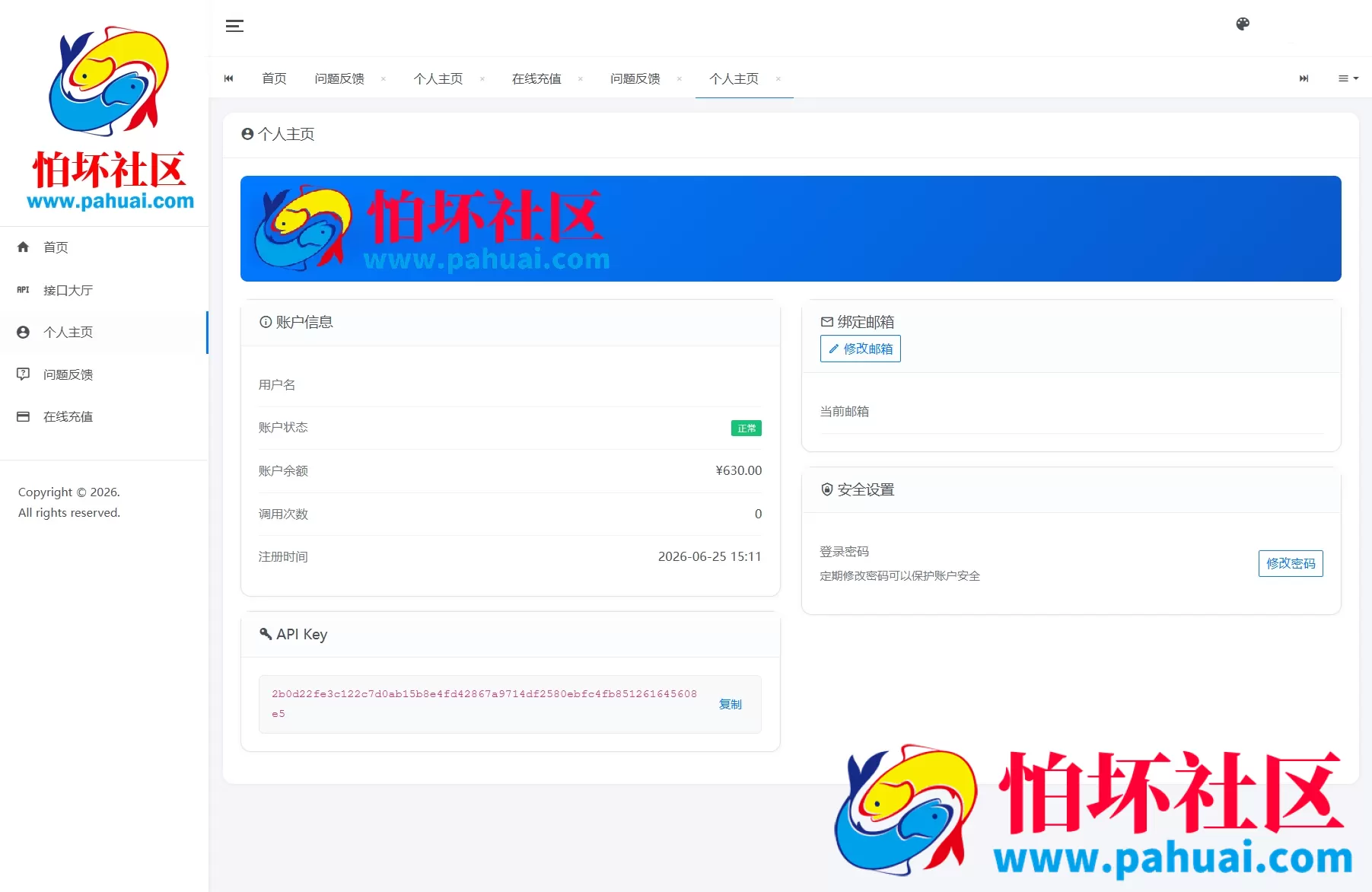1372x892 pixels.
Task: Click the API key string text
Action: (484, 704)
